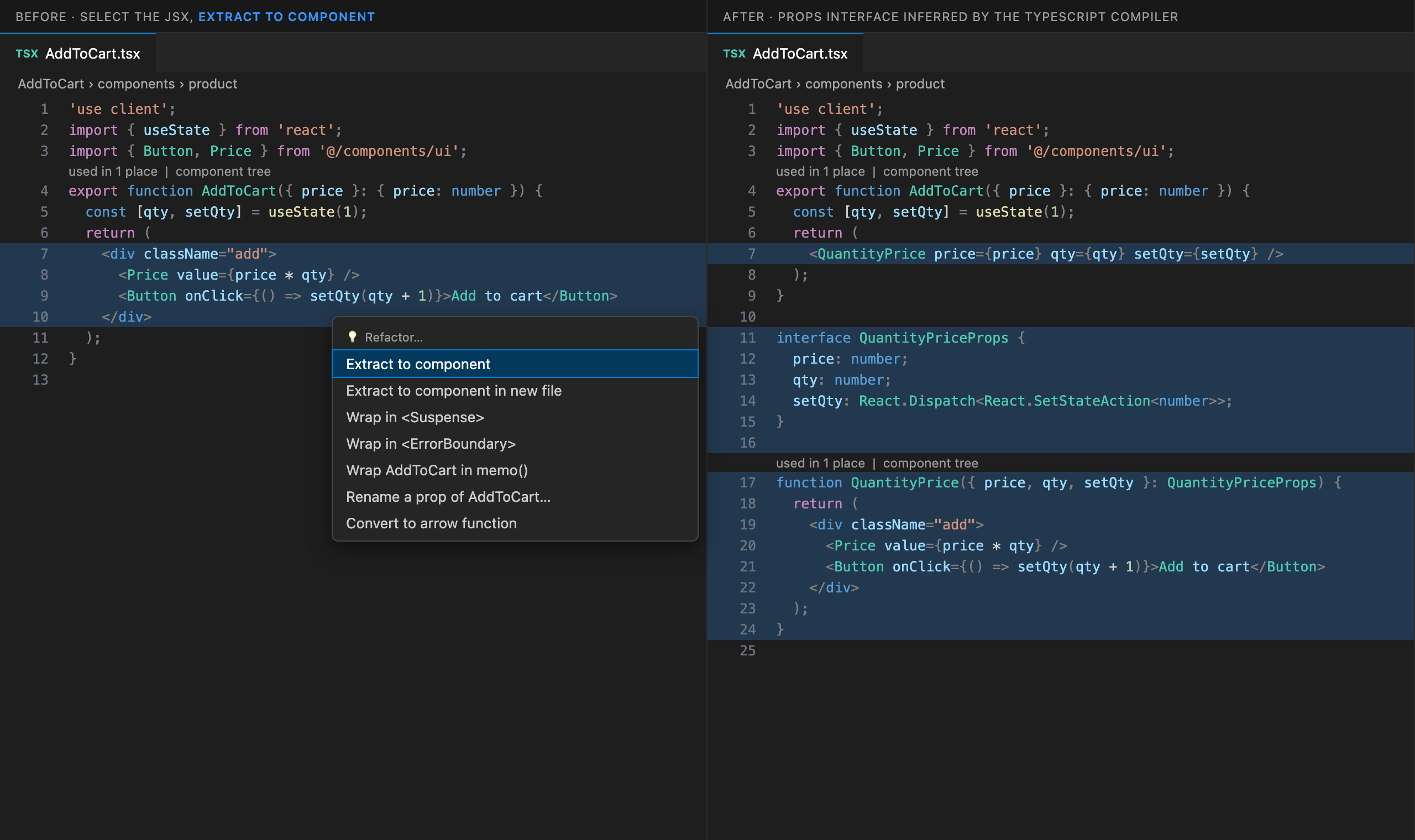Select 'Wrap in <Suspense>' menu entry
This screenshot has height=840, width=1415.
click(x=515, y=417)
